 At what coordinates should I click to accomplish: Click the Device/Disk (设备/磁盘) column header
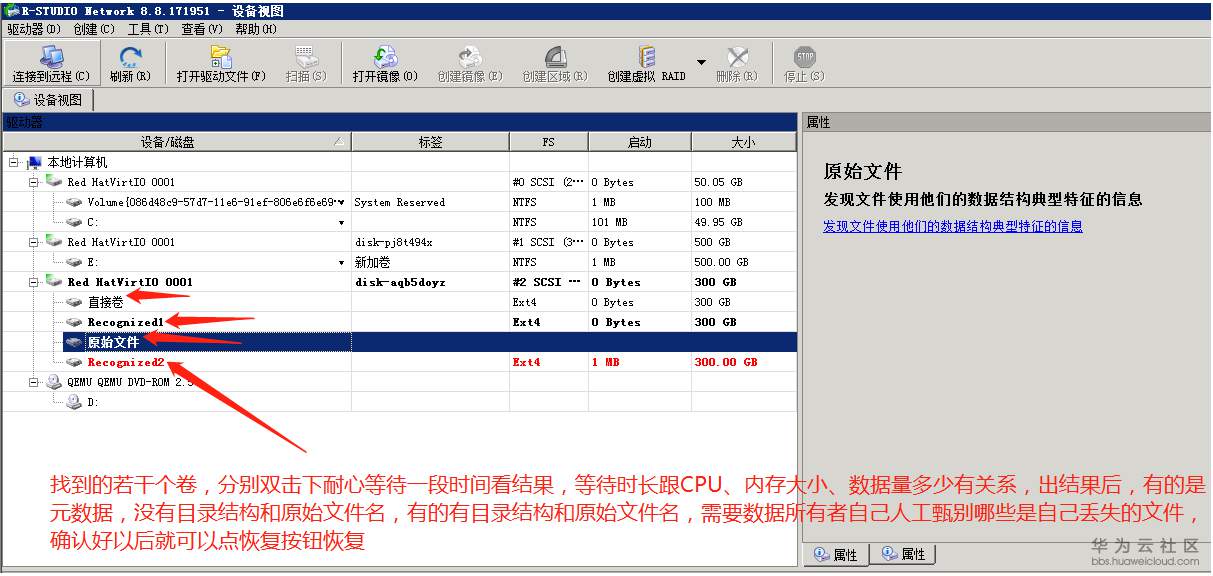[x=177, y=142]
